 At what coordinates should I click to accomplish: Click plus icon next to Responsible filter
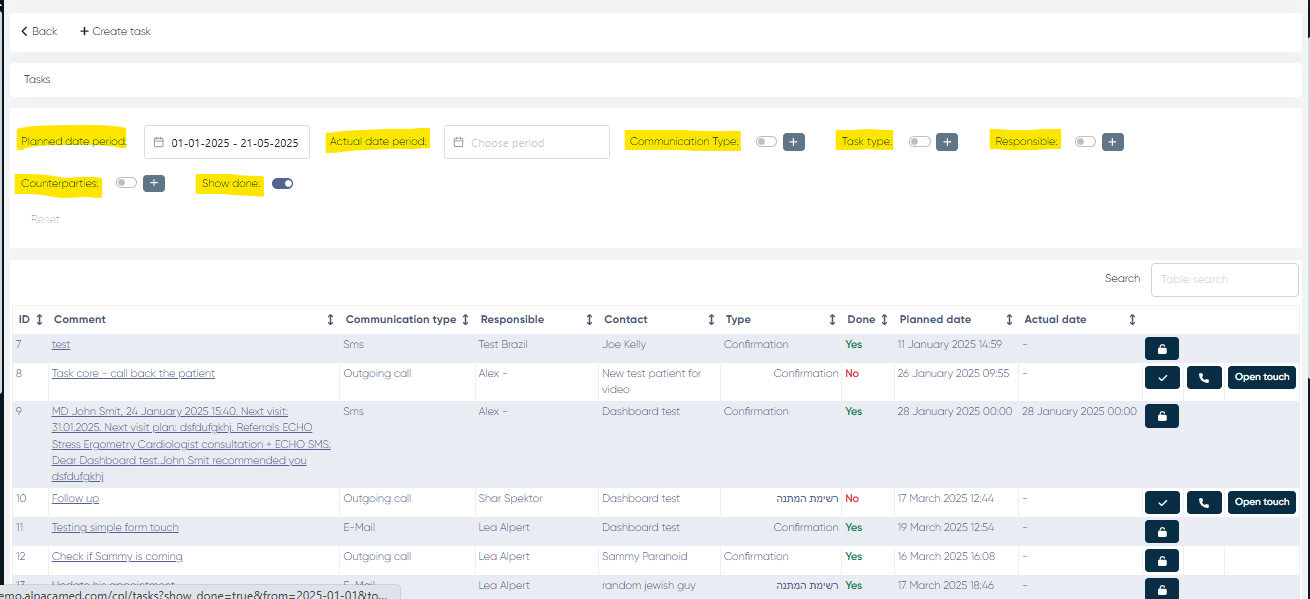(1113, 142)
